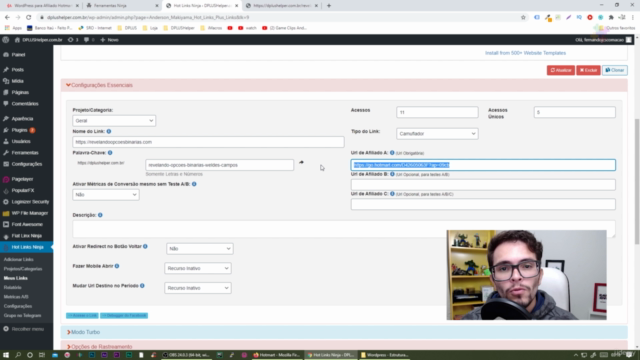Open the Métricas A/B submenu link
The image size is (640, 360).
click(x=16, y=297)
